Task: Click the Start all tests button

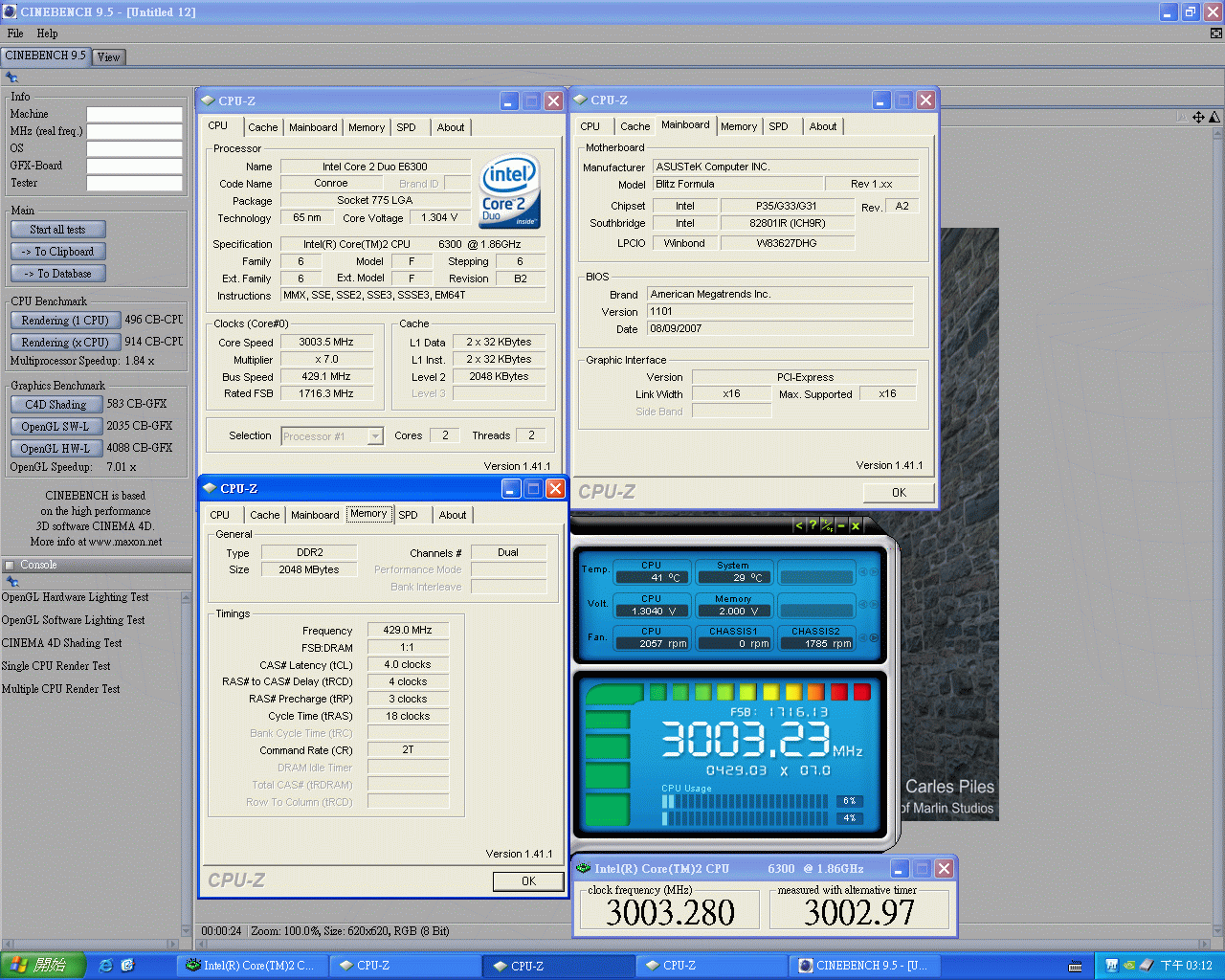Action: click(x=57, y=230)
